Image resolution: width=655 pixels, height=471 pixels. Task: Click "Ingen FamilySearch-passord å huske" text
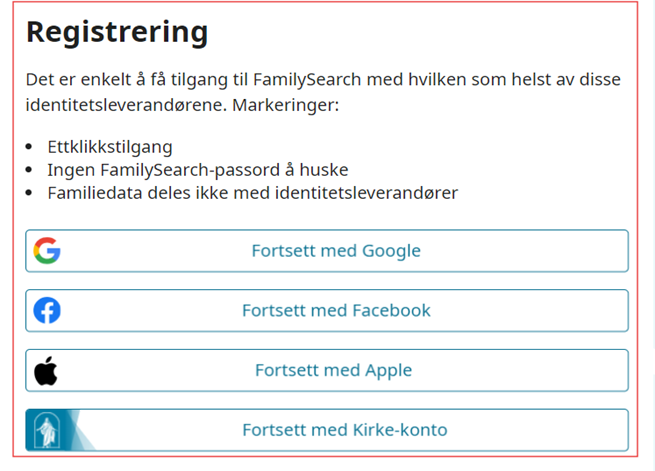pos(197,170)
